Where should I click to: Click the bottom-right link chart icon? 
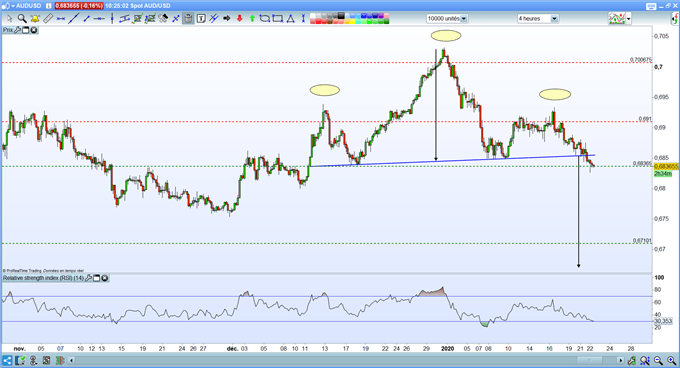[x=632, y=361]
